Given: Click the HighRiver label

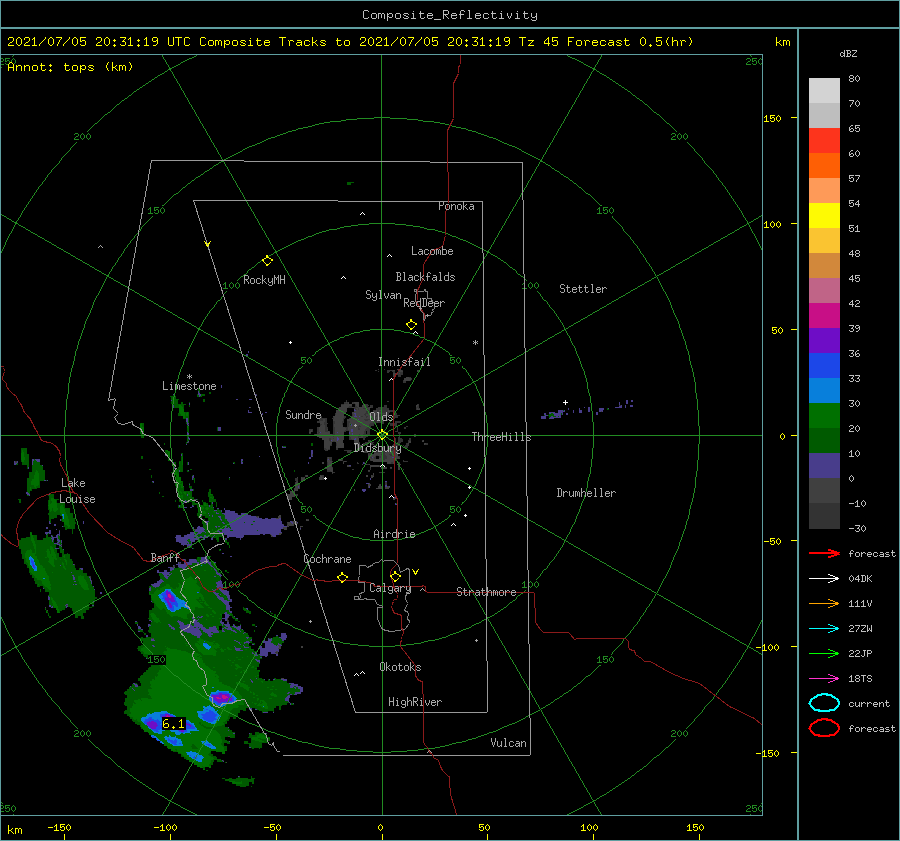Looking at the screenshot, I should coord(414,702).
